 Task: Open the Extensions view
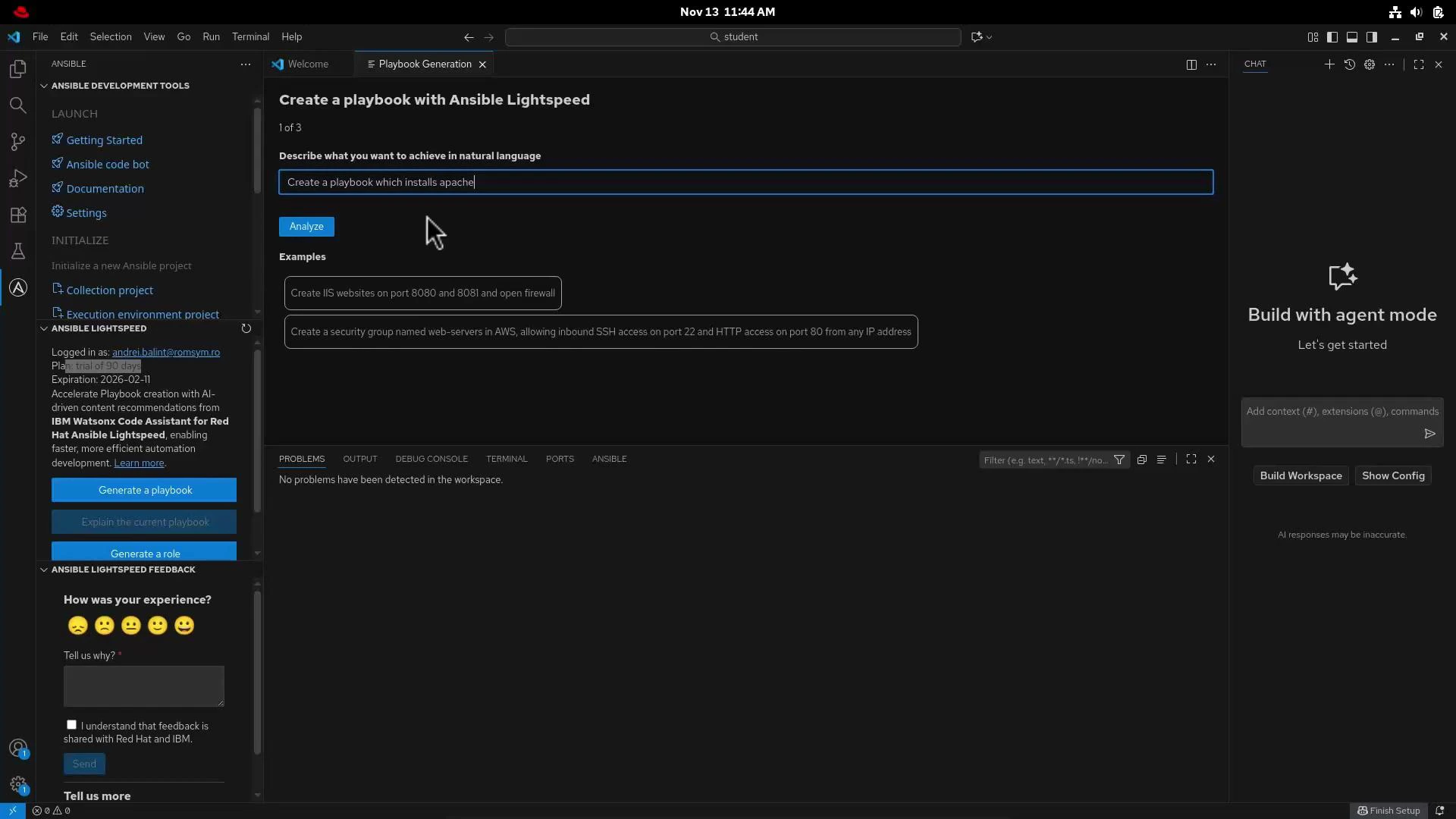click(x=17, y=215)
